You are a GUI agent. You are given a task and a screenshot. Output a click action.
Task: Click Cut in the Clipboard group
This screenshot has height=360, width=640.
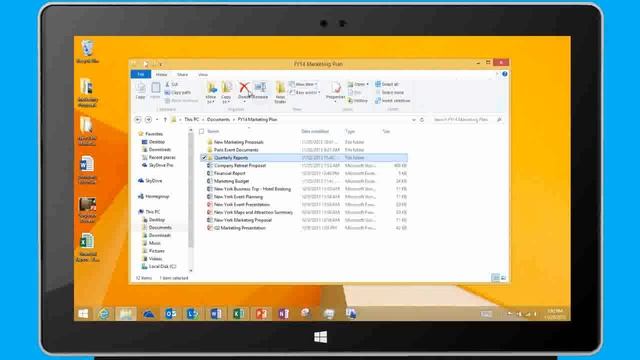coord(172,84)
